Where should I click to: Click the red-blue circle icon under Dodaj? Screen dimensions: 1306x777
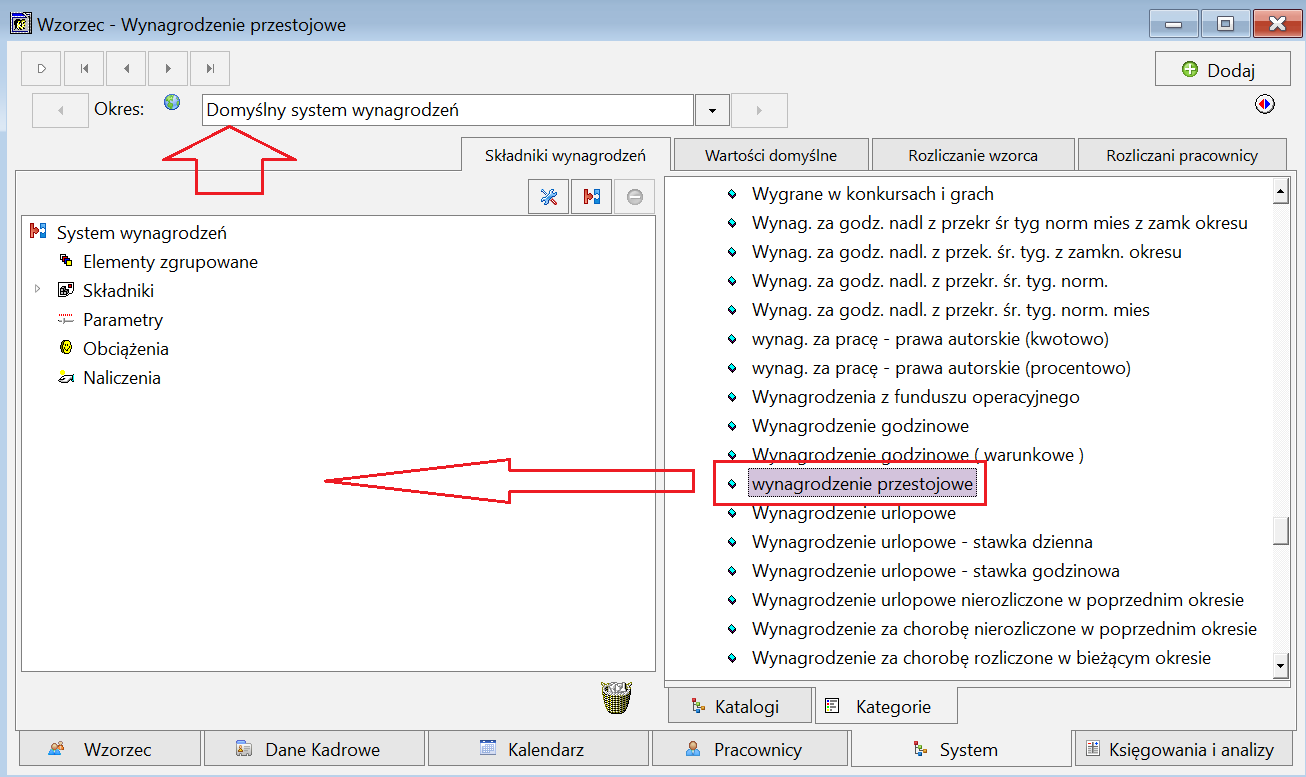pos(1265,104)
